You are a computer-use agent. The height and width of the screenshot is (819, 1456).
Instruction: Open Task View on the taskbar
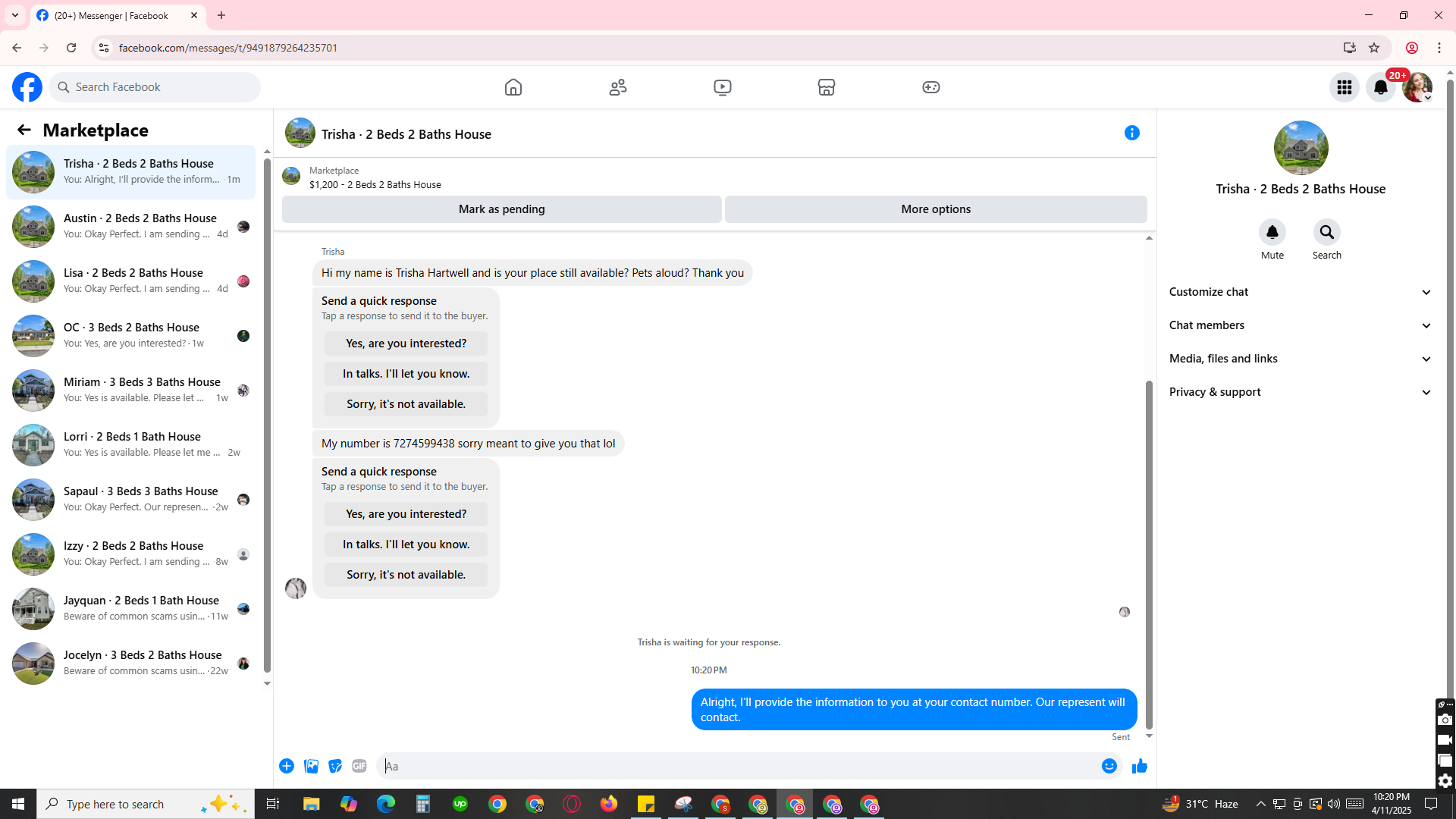pyautogui.click(x=273, y=804)
